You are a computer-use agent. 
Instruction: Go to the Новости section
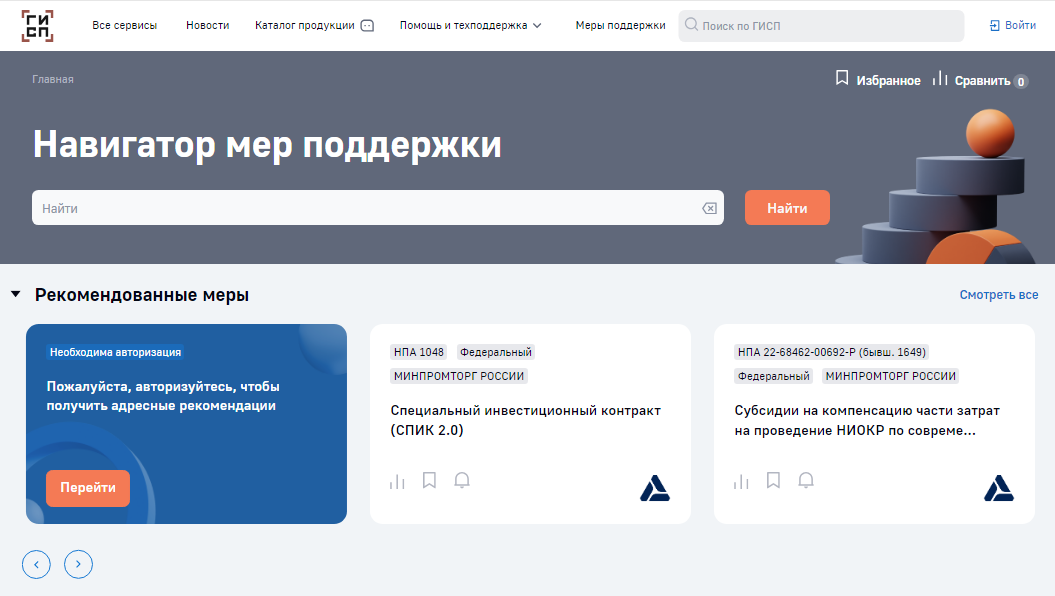pos(206,25)
